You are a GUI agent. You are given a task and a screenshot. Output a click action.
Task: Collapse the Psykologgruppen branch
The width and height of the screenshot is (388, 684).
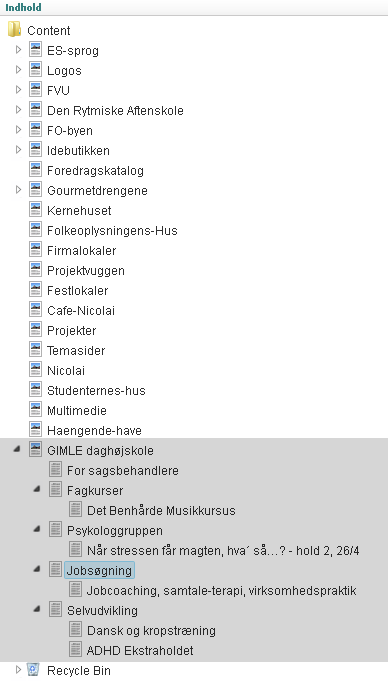(x=38, y=530)
